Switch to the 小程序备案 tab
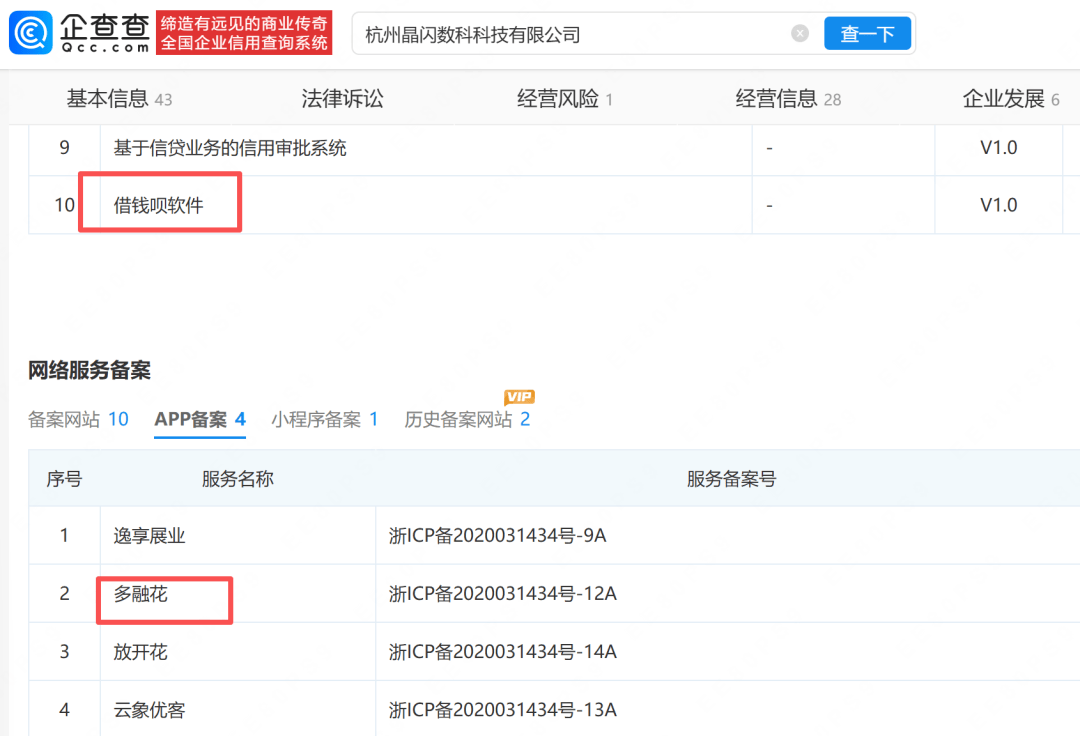This screenshot has height=736, width=1080. (x=324, y=419)
